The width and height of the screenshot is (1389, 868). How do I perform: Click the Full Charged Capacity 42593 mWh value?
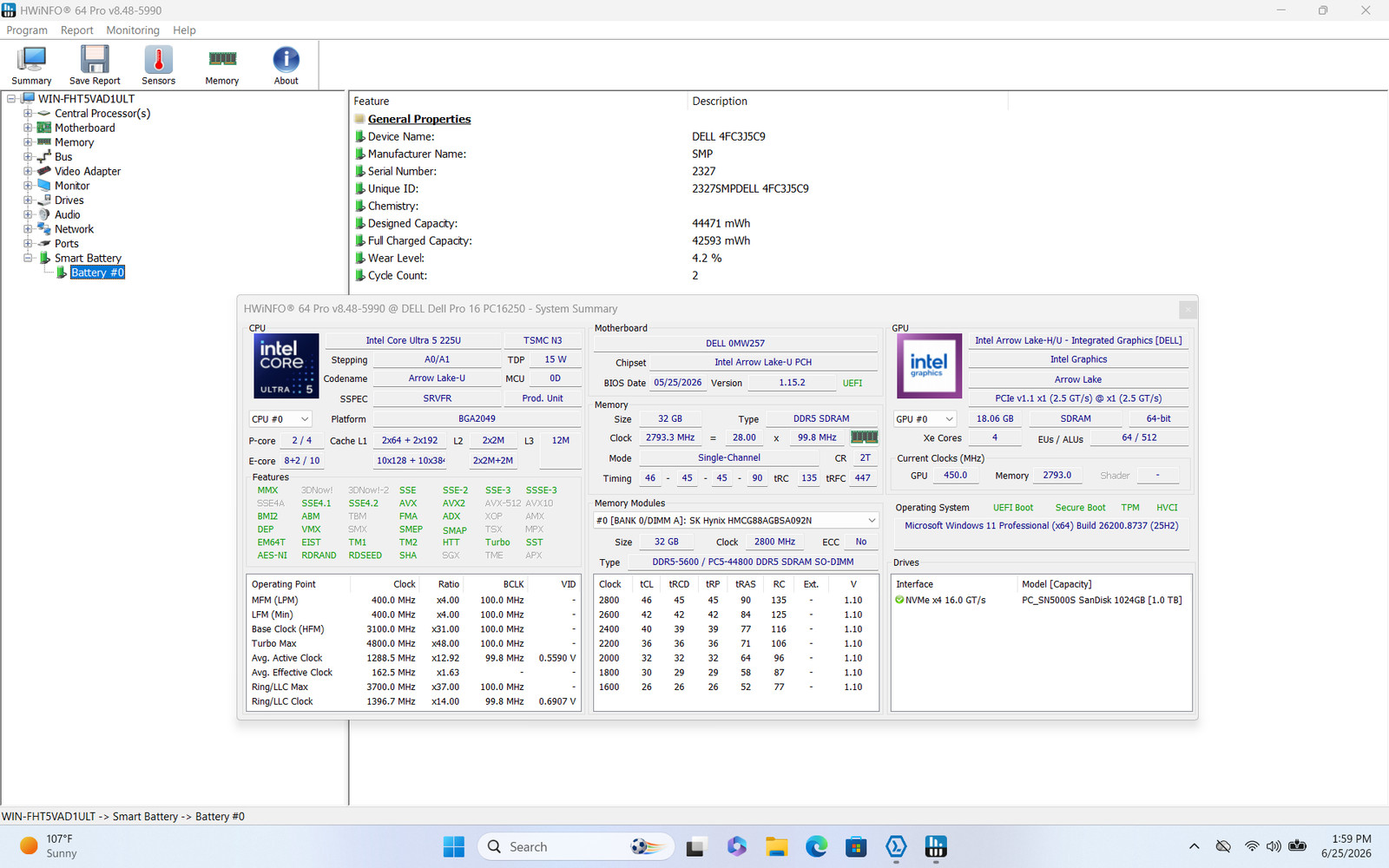721,240
